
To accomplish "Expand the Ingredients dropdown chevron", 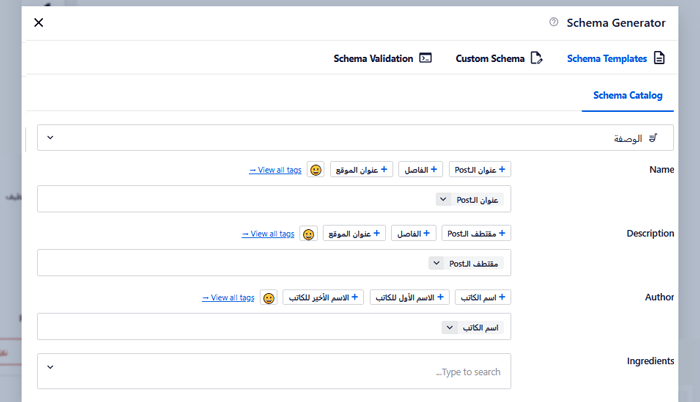I will tap(50, 367).
